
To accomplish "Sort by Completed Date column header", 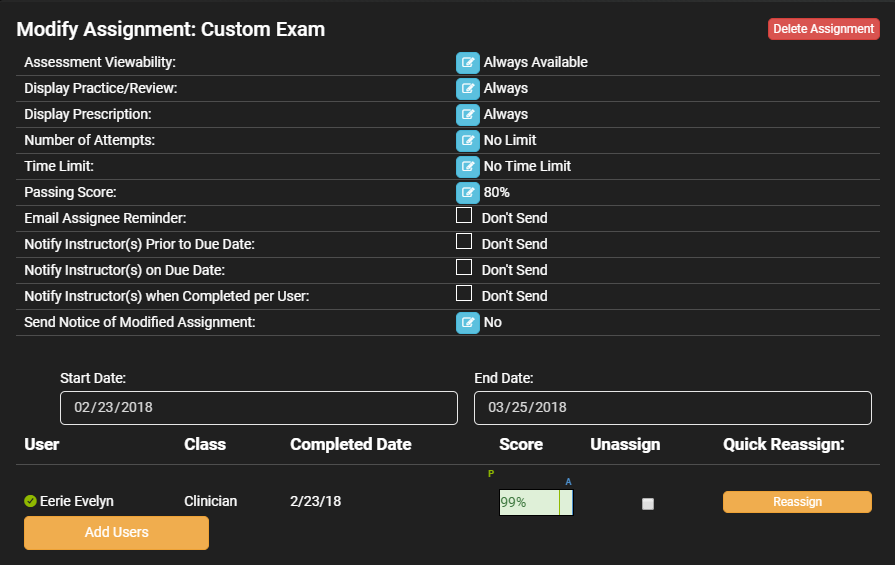I will click(x=350, y=444).
